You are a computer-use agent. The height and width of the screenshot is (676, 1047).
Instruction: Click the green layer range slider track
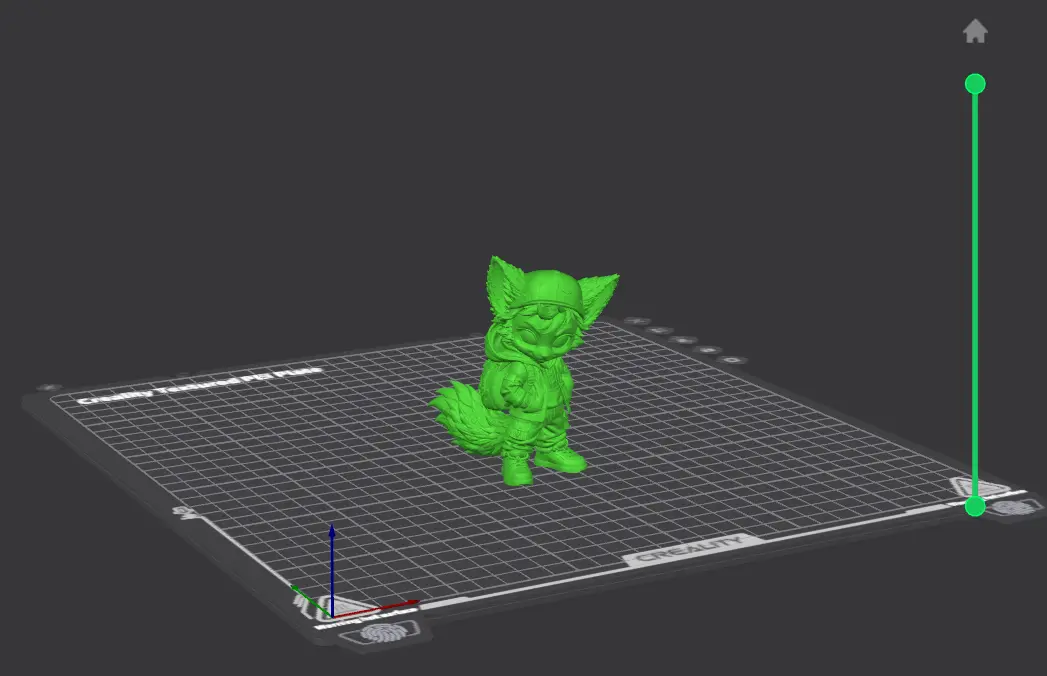tap(975, 295)
